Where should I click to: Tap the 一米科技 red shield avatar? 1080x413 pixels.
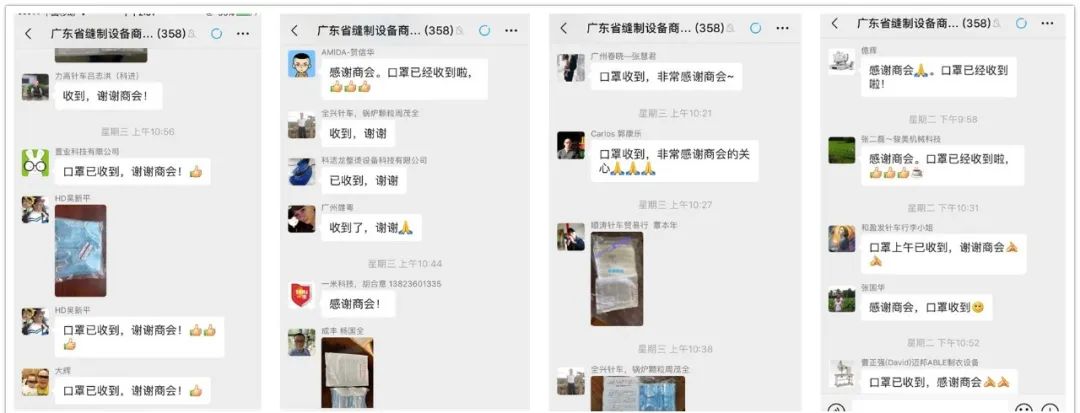(301, 295)
